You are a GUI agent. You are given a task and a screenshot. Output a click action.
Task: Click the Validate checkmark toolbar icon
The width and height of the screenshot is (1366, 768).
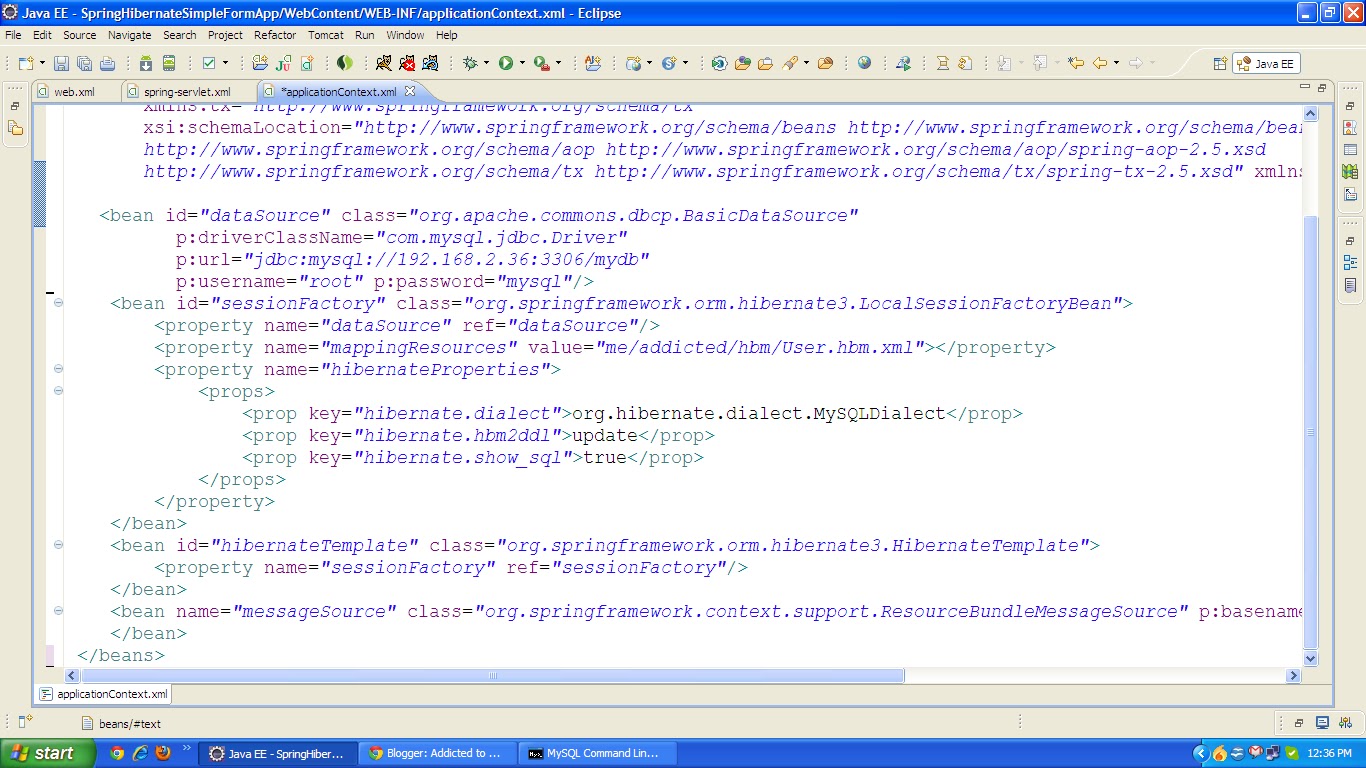click(x=210, y=62)
